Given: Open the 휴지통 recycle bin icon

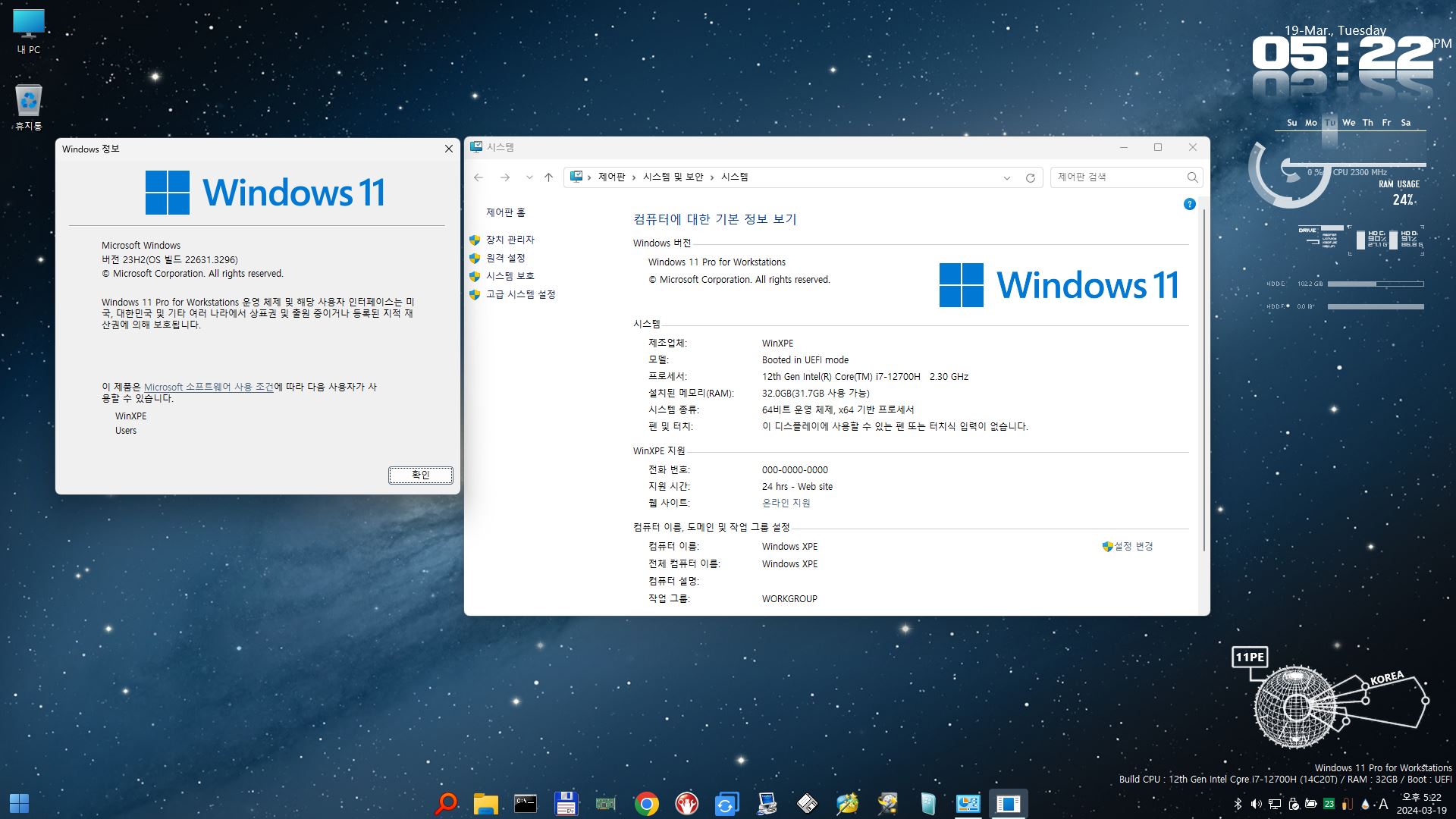Looking at the screenshot, I should (29, 107).
